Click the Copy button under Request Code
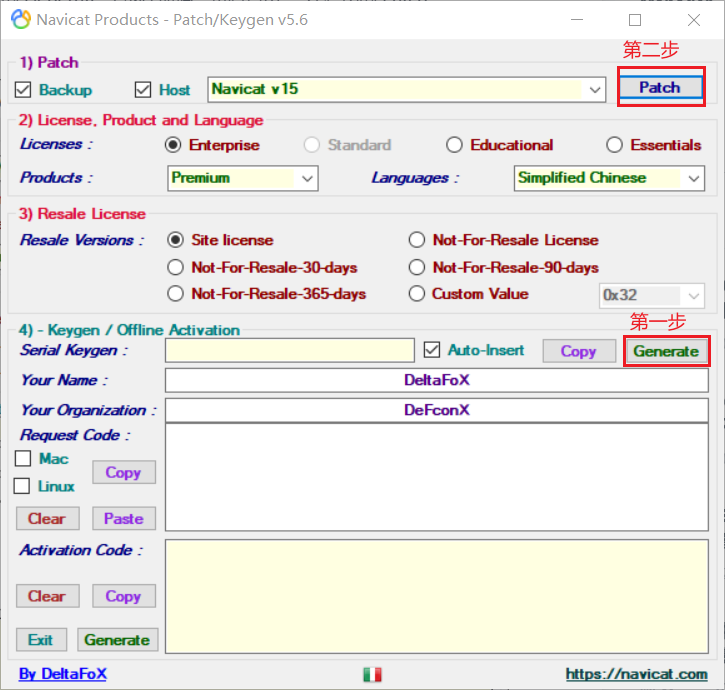This screenshot has height=690, width=725. pyautogui.click(x=123, y=472)
